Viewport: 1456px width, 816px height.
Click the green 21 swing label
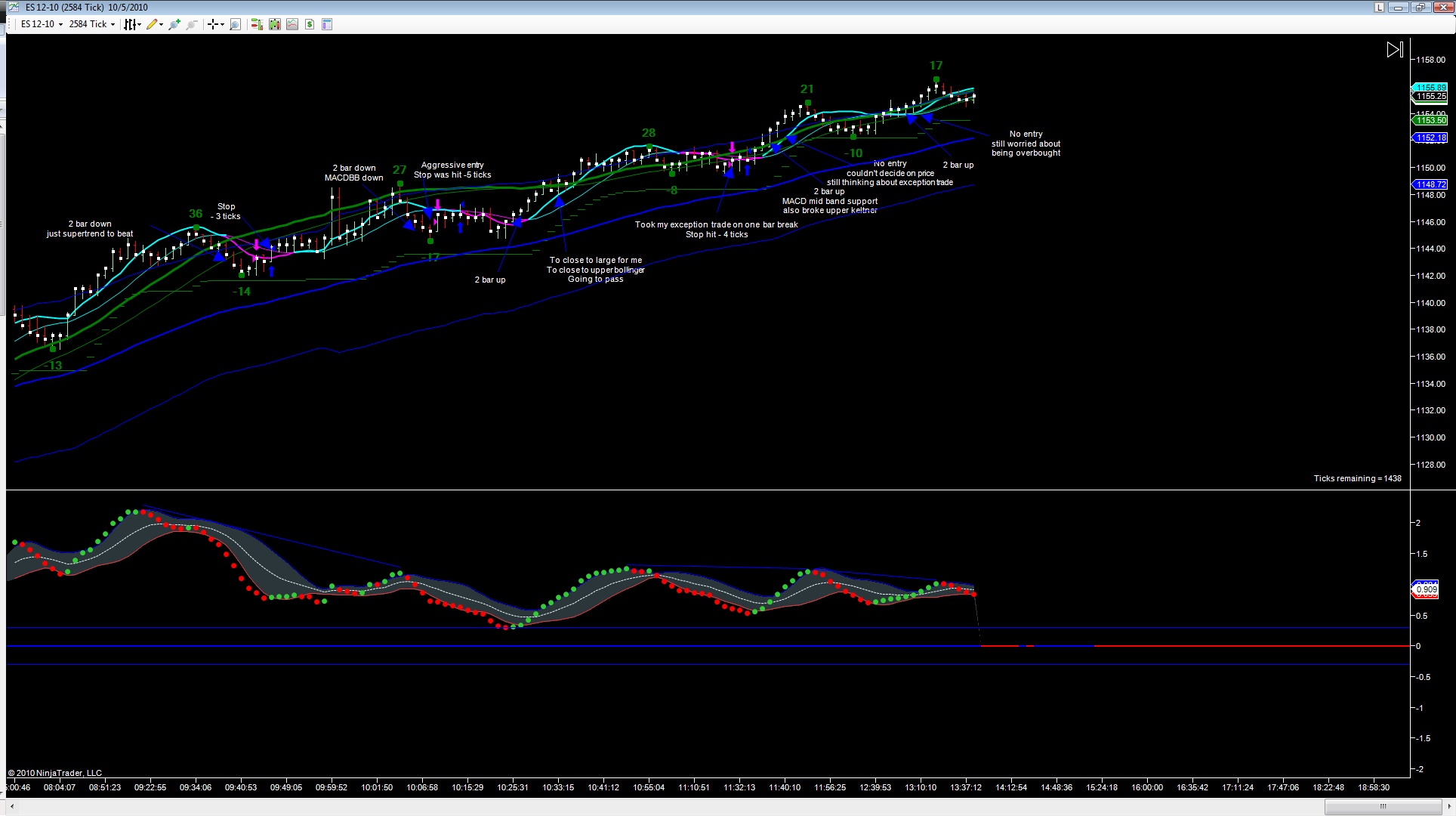click(x=807, y=89)
